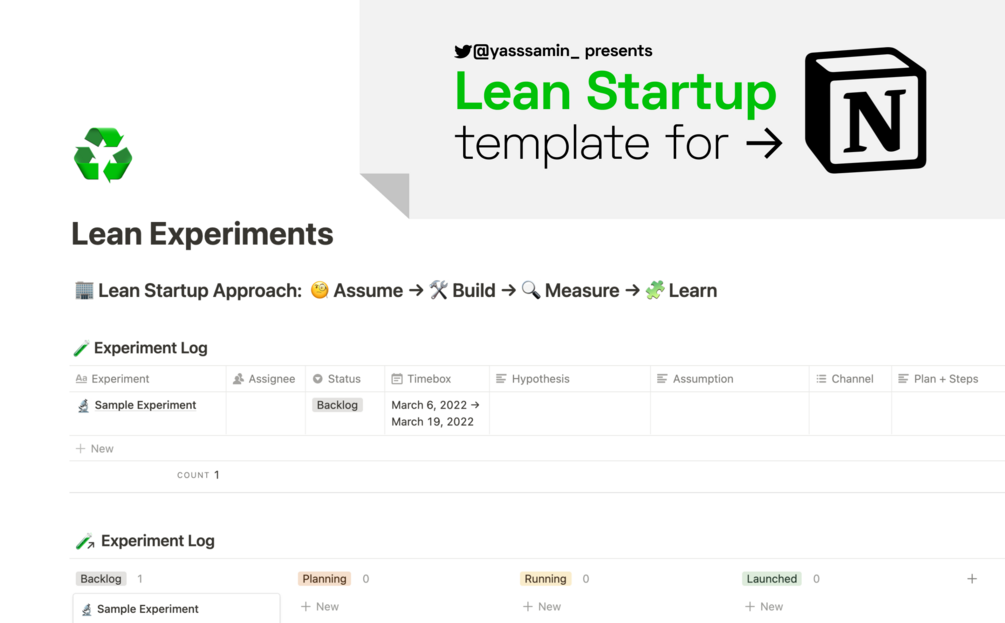Screen dimensions: 1005x623
Task: Click the test tube Experiment Log icon
Action: click(x=82, y=348)
